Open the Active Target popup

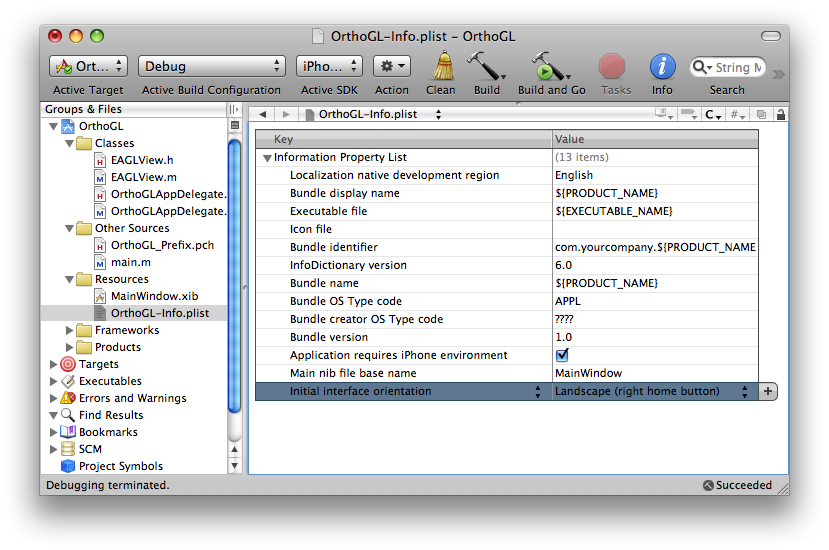88,66
